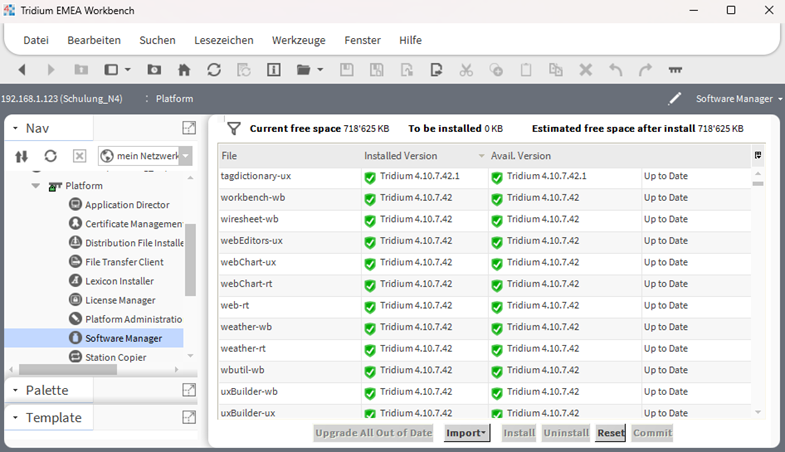The image size is (785, 452).
Task: Select the workbench-wb table row
Action: [484, 198]
